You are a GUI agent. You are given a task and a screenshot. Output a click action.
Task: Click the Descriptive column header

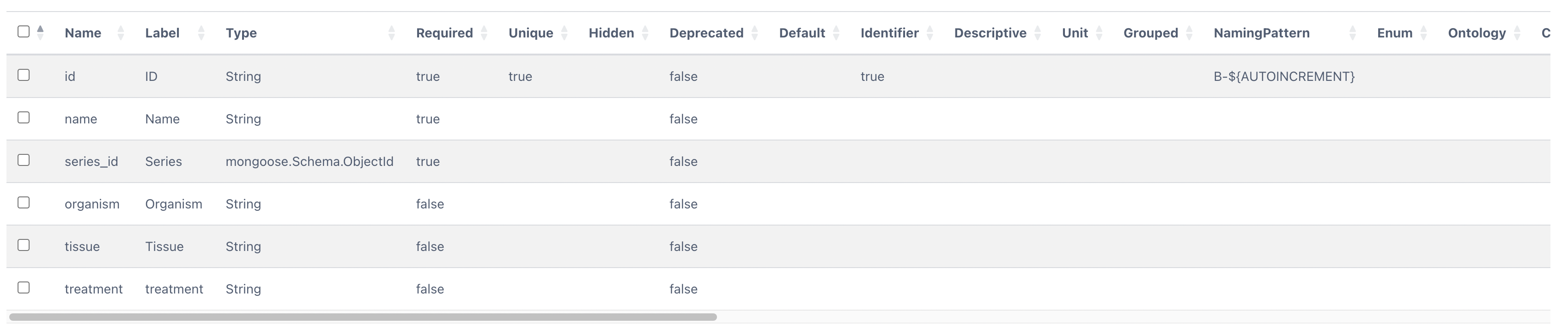point(991,33)
